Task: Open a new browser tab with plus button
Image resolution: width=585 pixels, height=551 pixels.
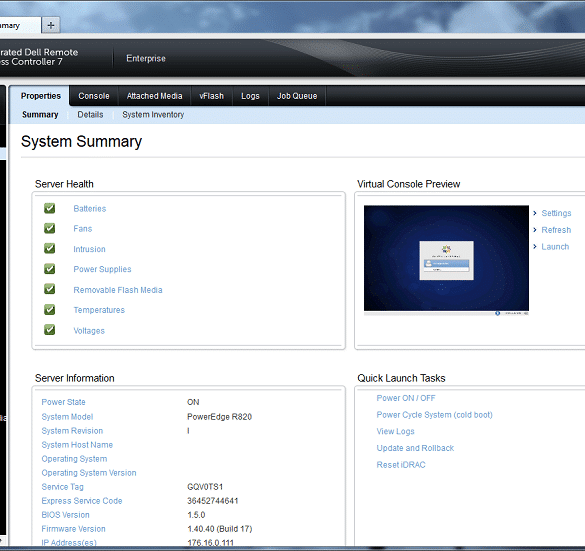Action: pyautogui.click(x=51, y=25)
